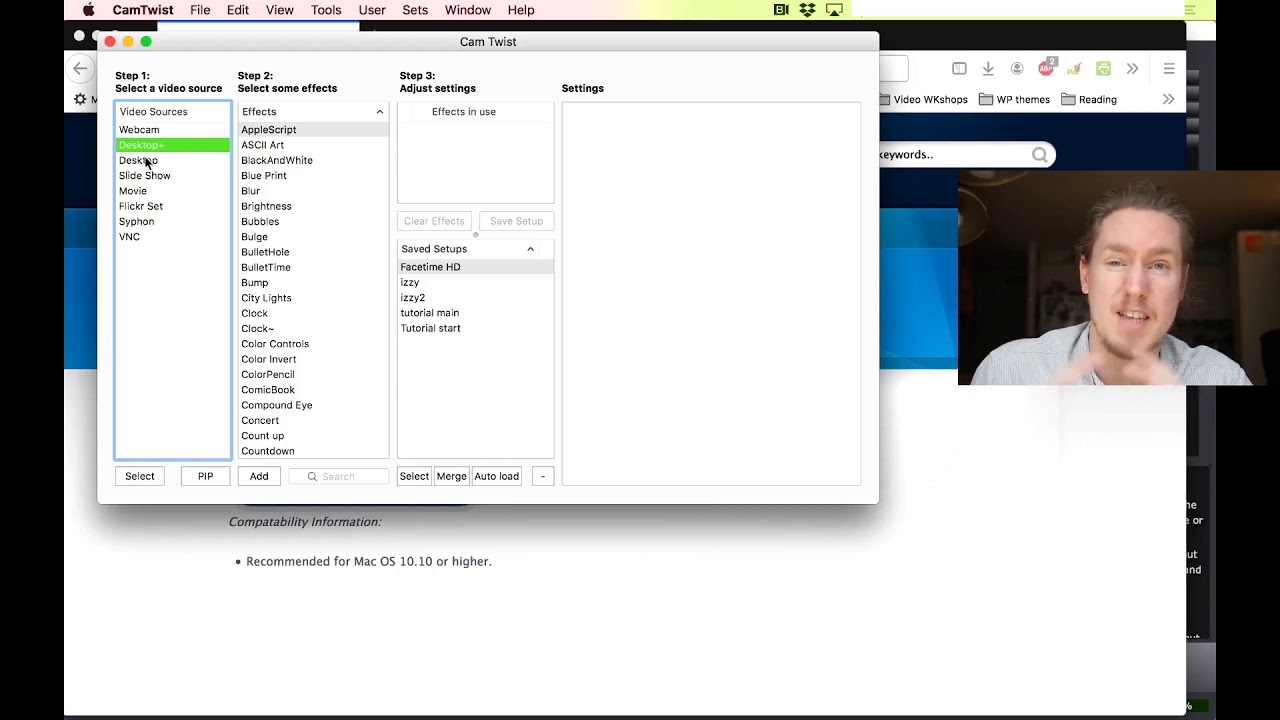Show more bookmarks overflow chevron
Screen dimensions: 1280x720
[x=1168, y=99]
